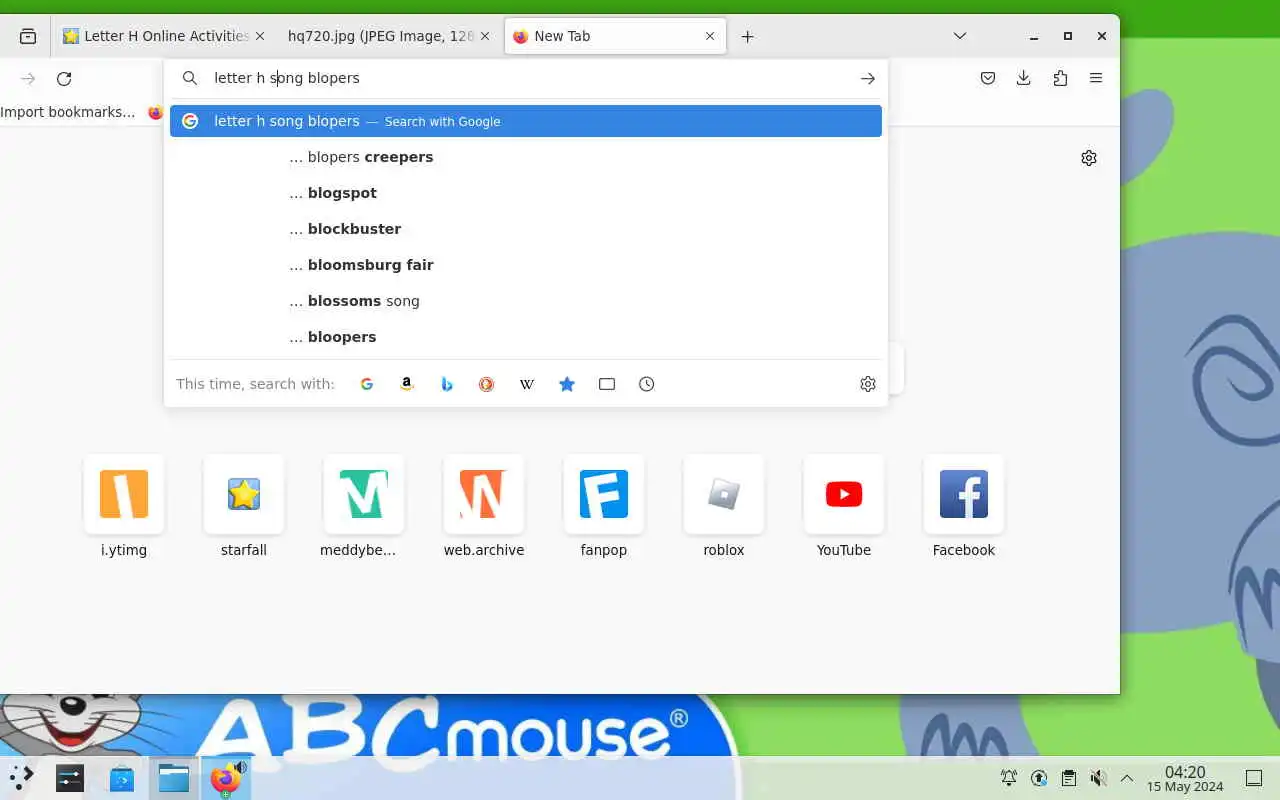Screen dimensions: 1280x800
Task: Open search settings gear in dropdown
Action: click(x=868, y=384)
